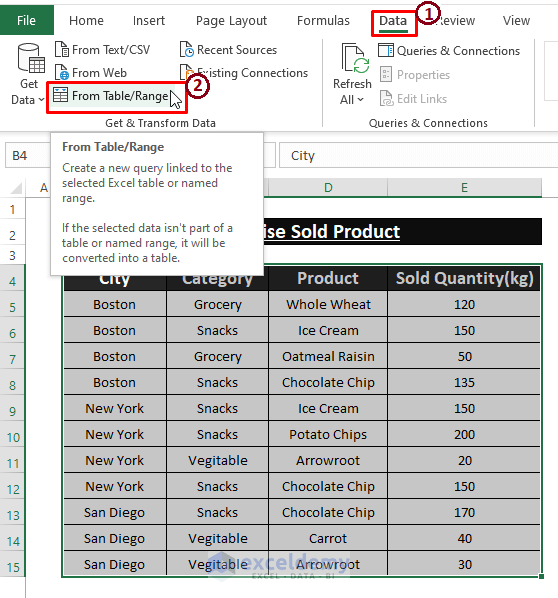Click Grocery cell in row 7
Viewport: 558px width, 598px height.
[217, 356]
